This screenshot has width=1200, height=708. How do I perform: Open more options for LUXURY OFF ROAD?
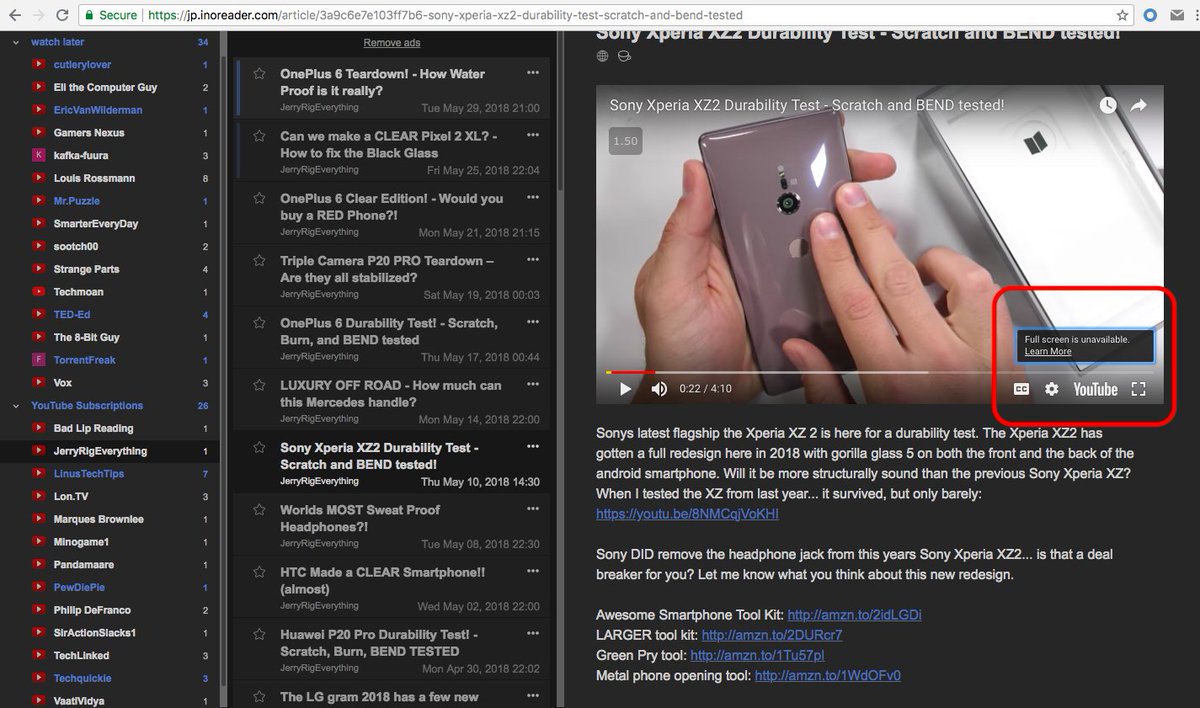coord(533,384)
